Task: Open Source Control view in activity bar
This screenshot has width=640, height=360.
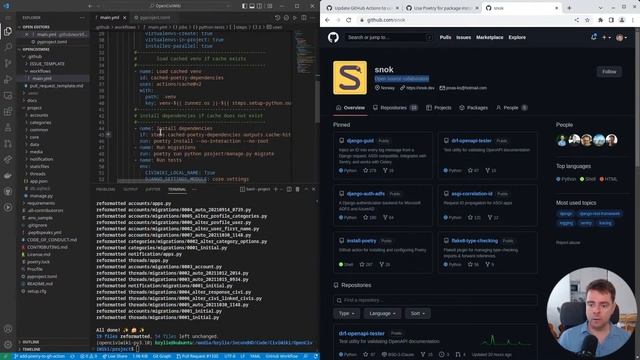Action: 8,63
